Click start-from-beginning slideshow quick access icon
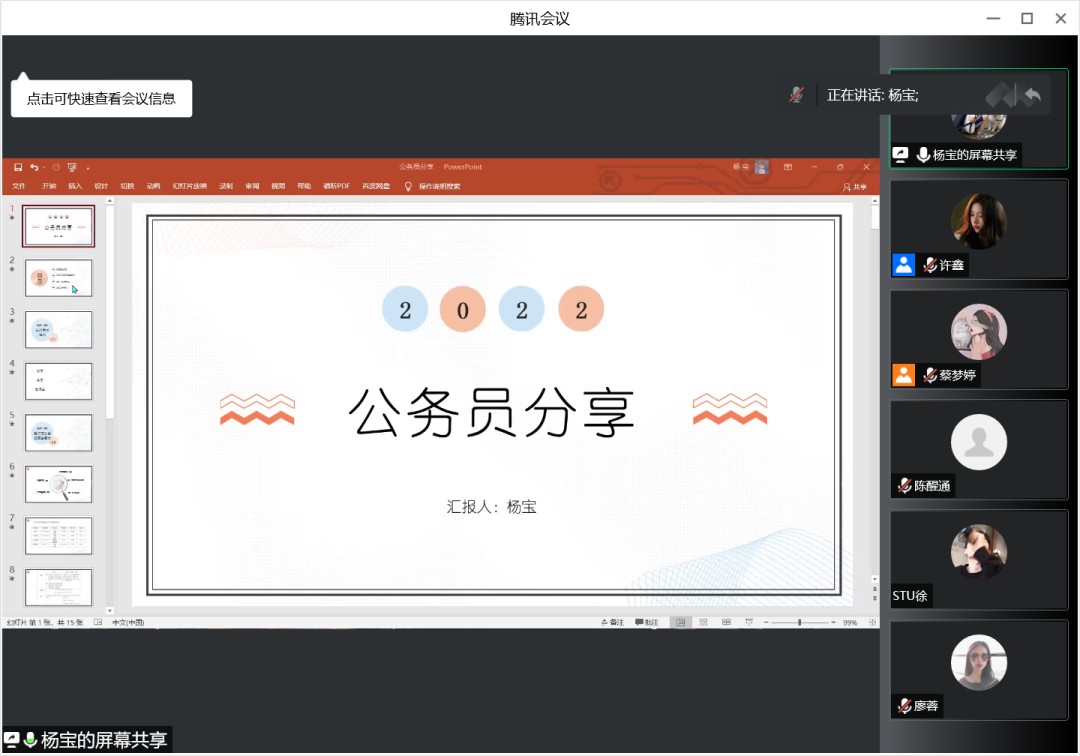This screenshot has height=756, width=1080. tap(72, 167)
